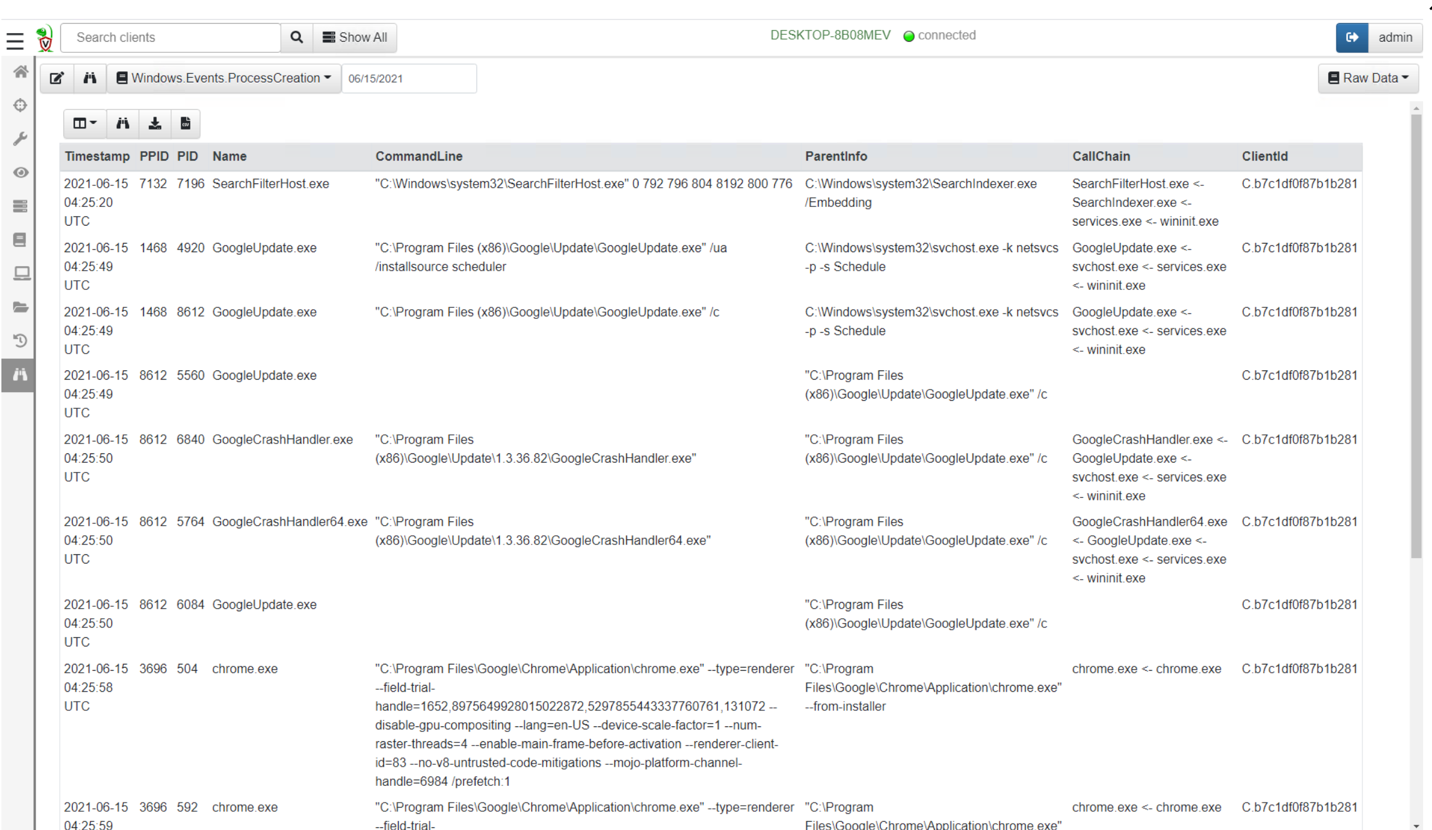The image size is (1432, 830).
Task: Toggle the filter binoculars in the results toolbar
Action: [121, 123]
